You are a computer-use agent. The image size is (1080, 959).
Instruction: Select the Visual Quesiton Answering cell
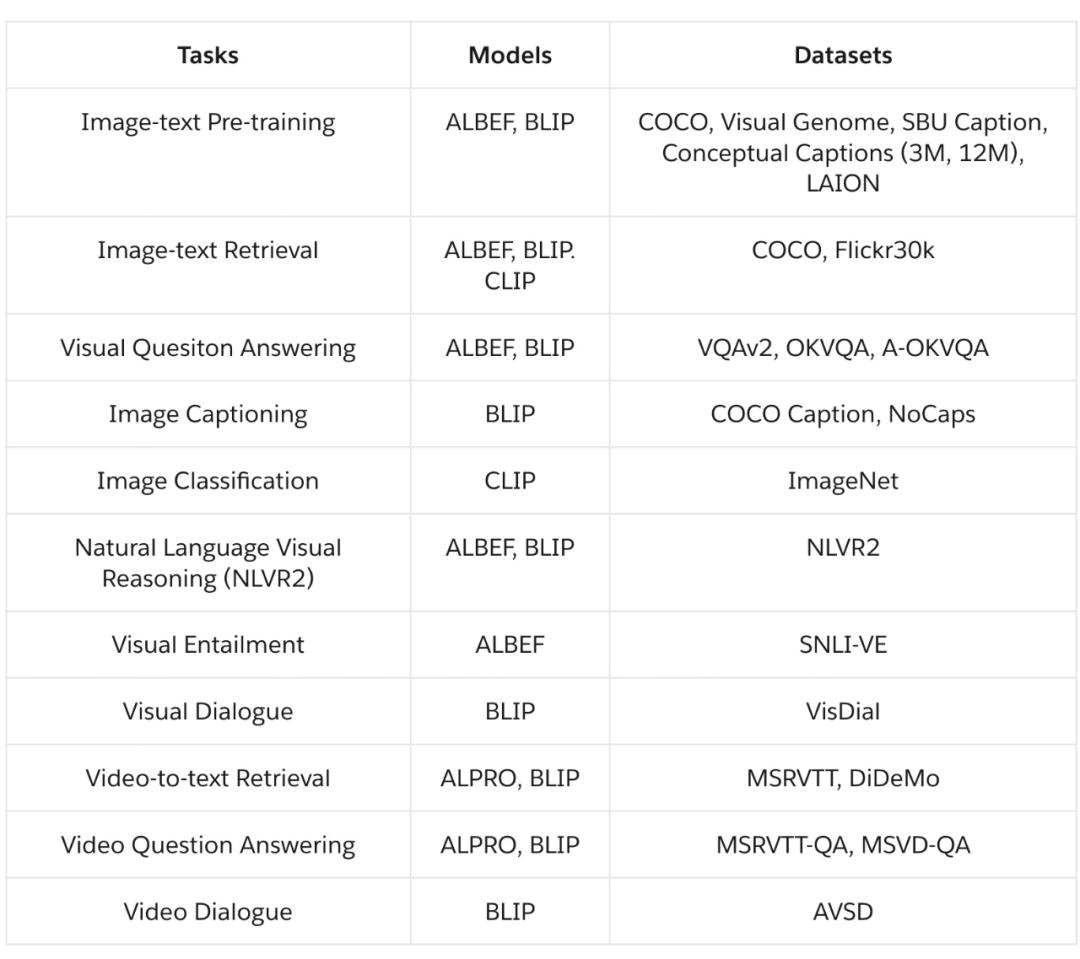click(x=208, y=348)
